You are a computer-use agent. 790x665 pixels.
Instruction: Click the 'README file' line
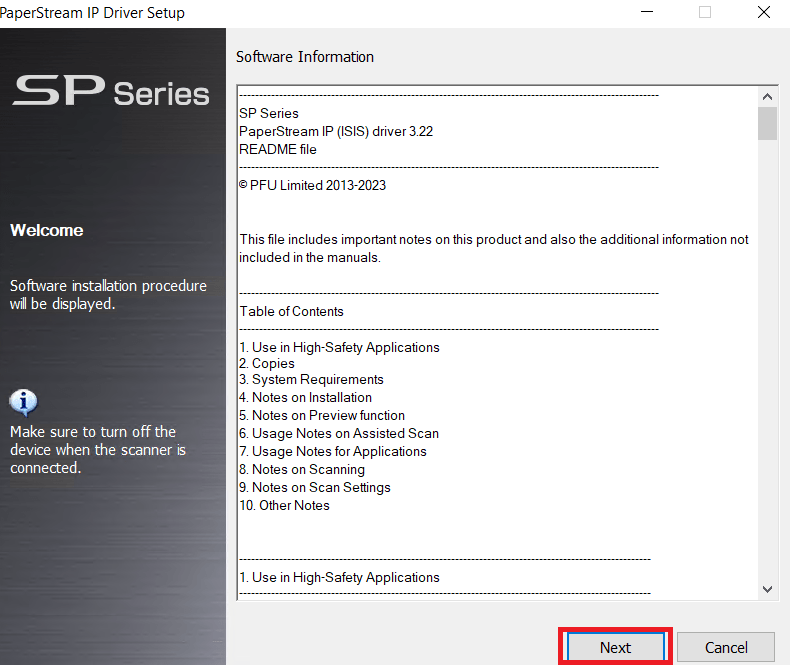click(278, 150)
